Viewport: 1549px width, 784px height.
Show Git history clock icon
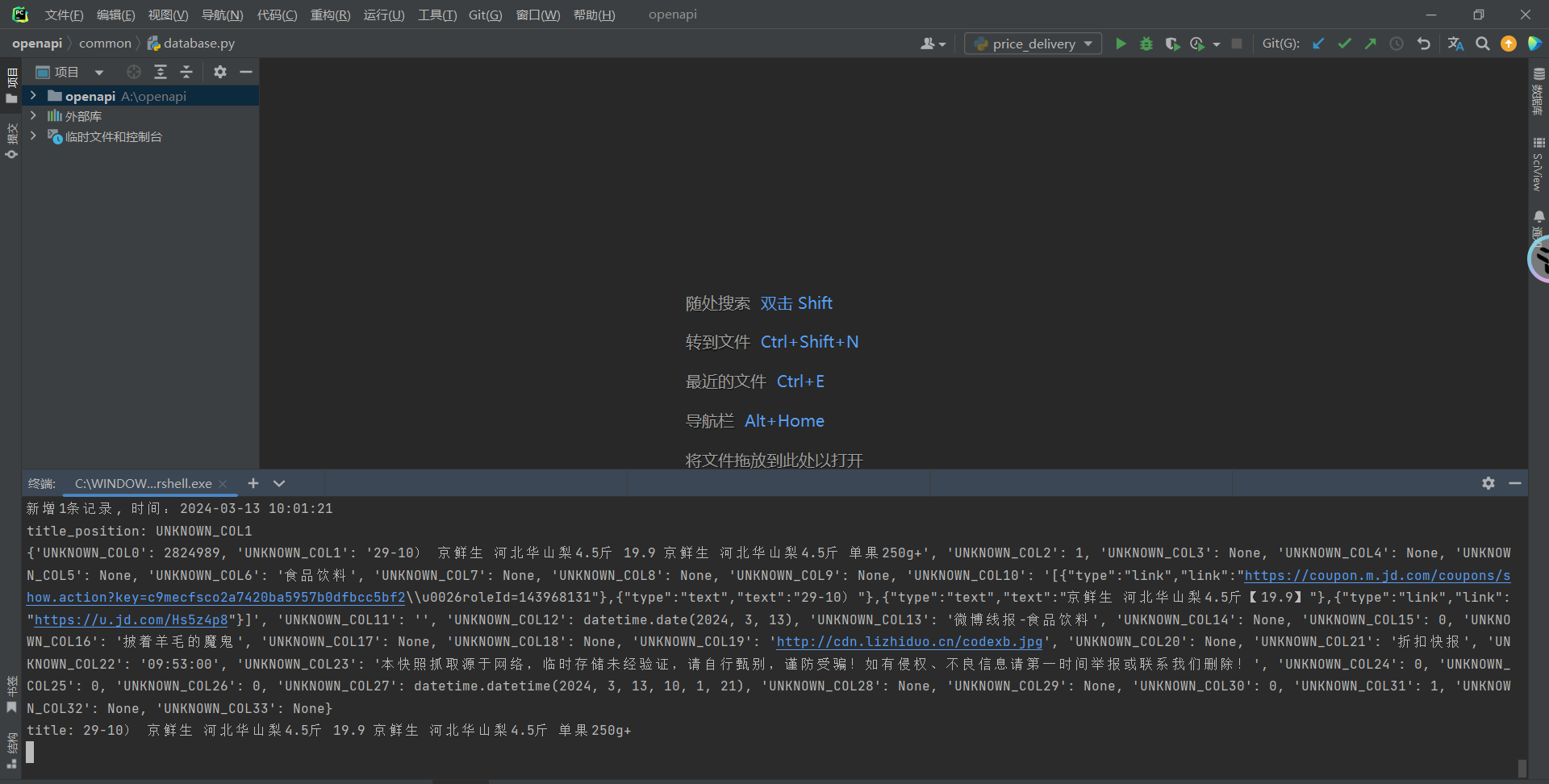(x=1397, y=44)
